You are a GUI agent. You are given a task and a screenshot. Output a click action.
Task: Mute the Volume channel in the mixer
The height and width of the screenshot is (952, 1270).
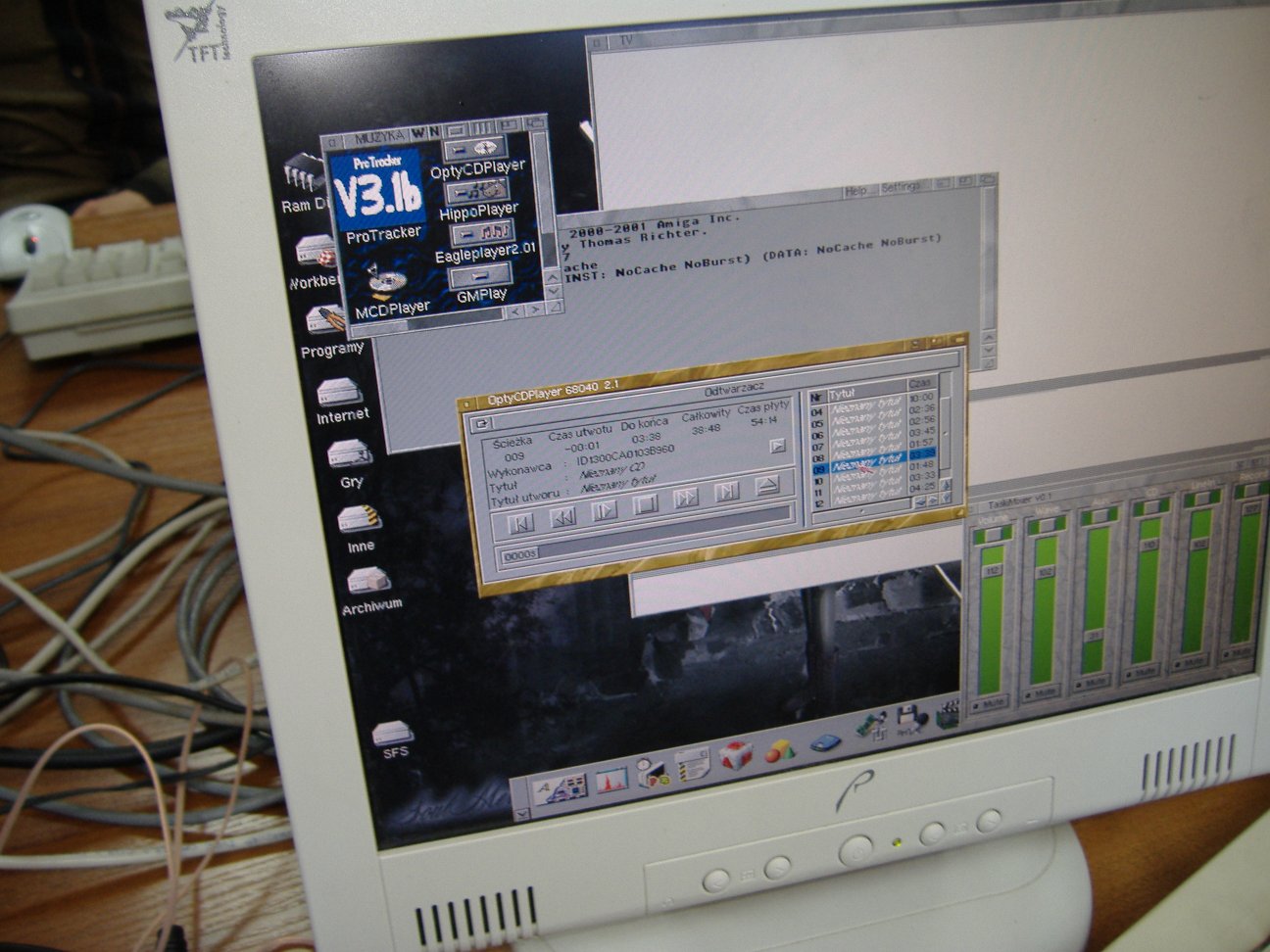pyautogui.click(x=991, y=703)
